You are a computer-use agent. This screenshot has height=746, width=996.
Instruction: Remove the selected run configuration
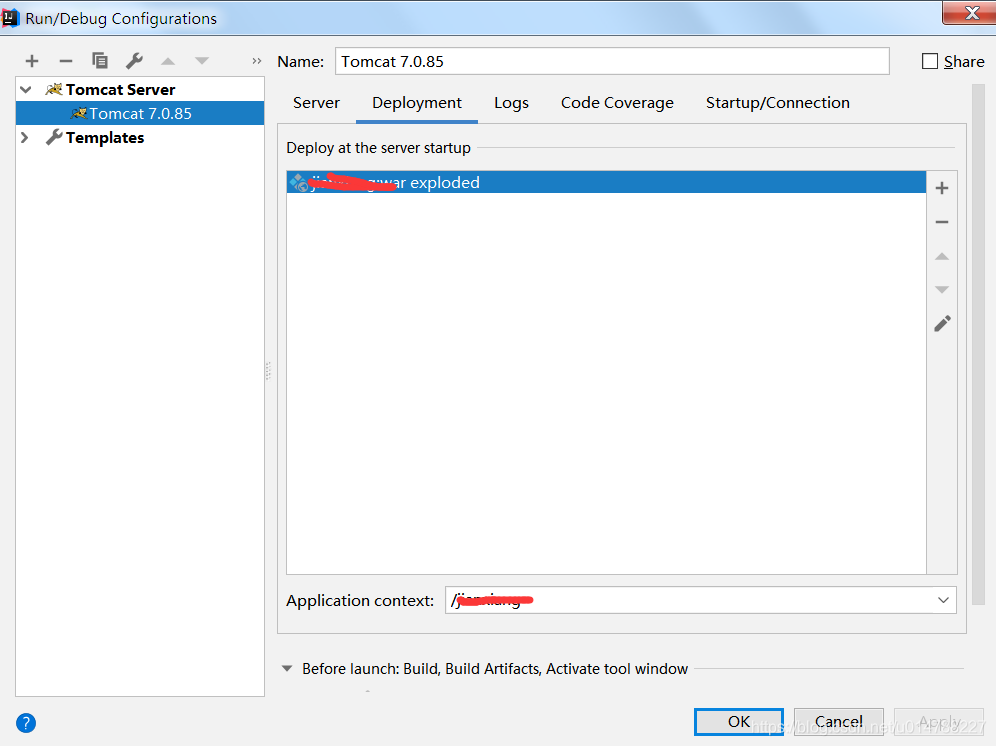click(65, 61)
